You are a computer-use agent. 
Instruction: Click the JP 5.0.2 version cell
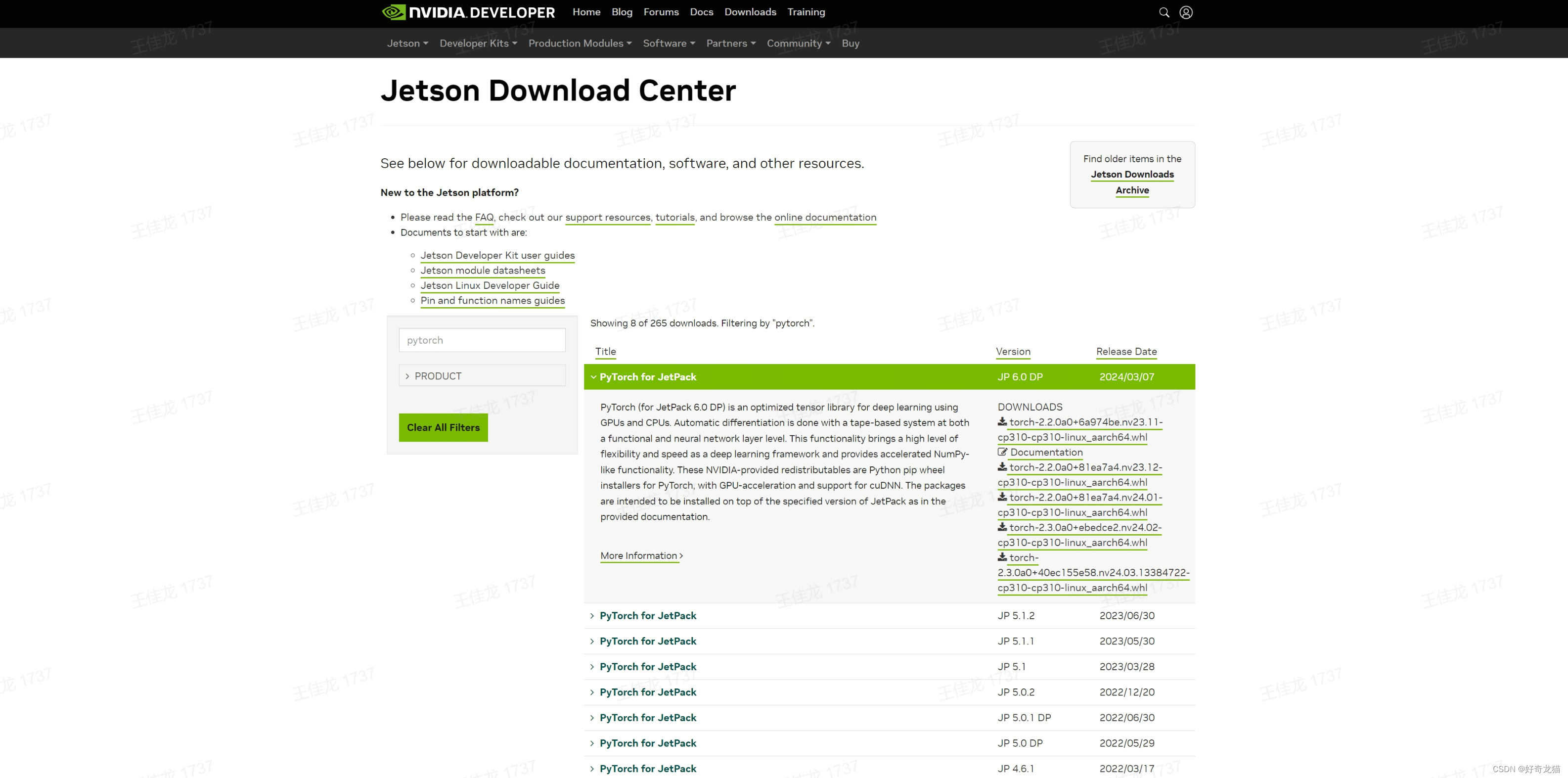1015,692
